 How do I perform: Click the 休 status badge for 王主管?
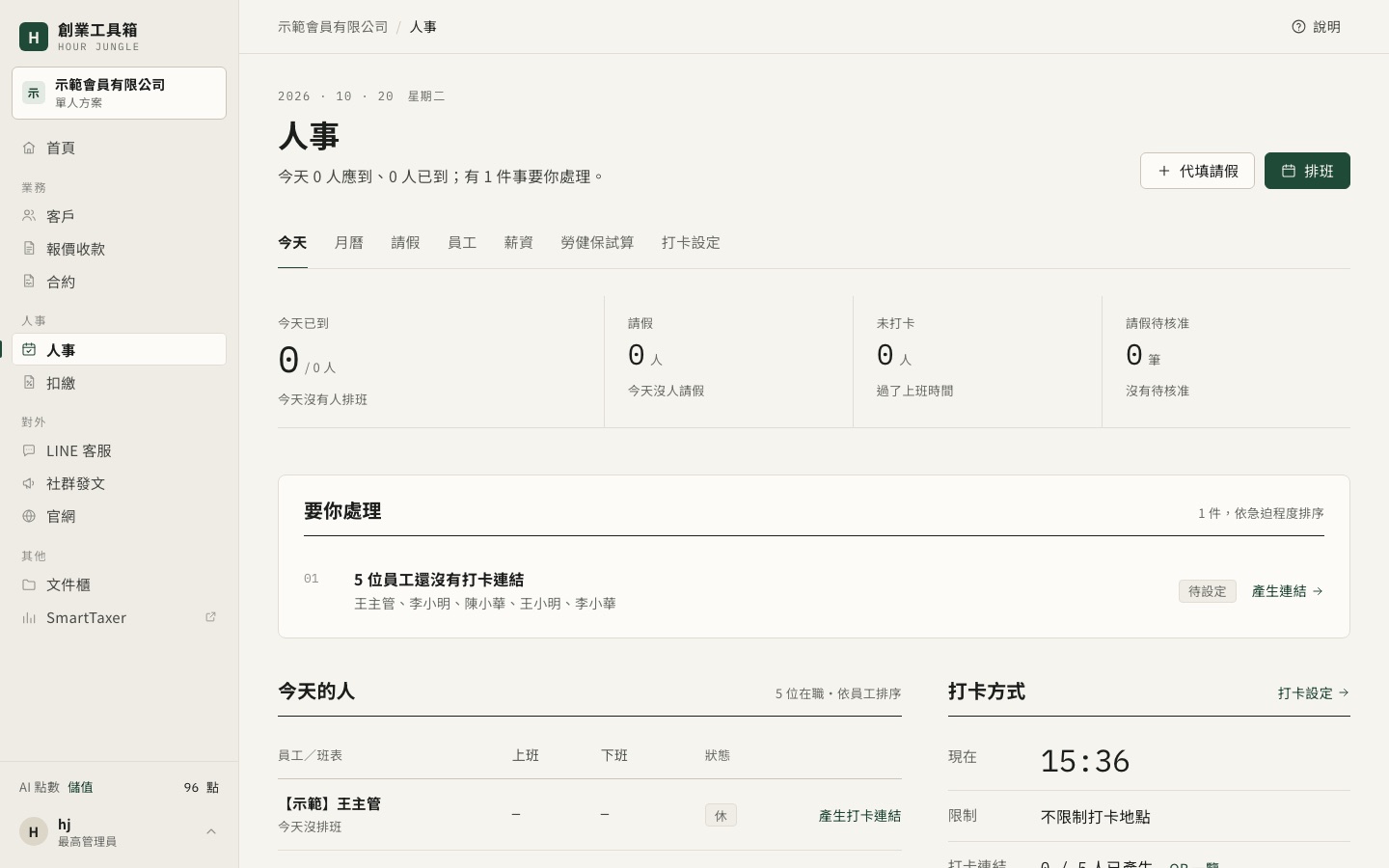pyautogui.click(x=721, y=816)
